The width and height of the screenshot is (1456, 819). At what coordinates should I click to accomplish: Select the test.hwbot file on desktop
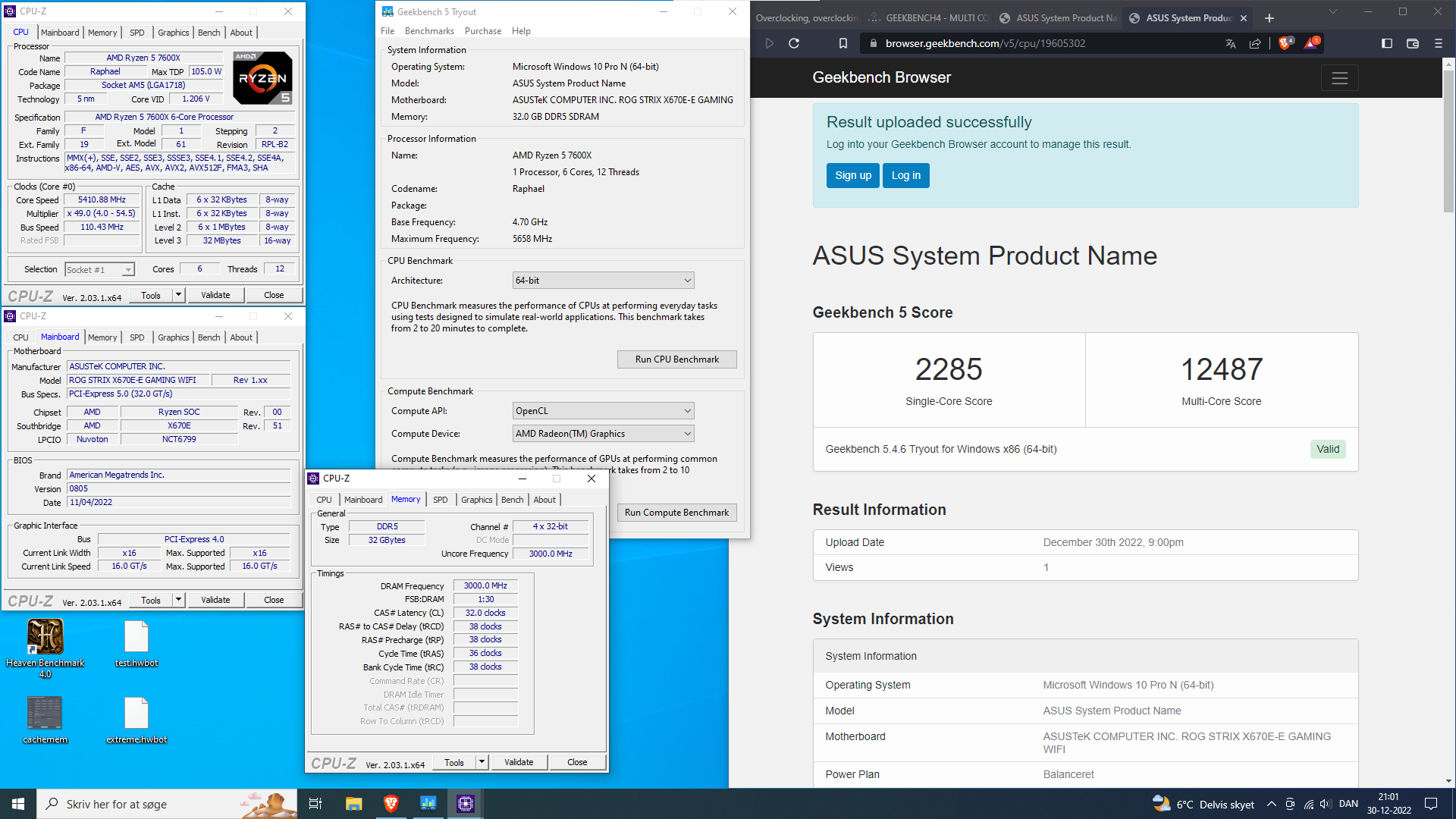coord(136,643)
